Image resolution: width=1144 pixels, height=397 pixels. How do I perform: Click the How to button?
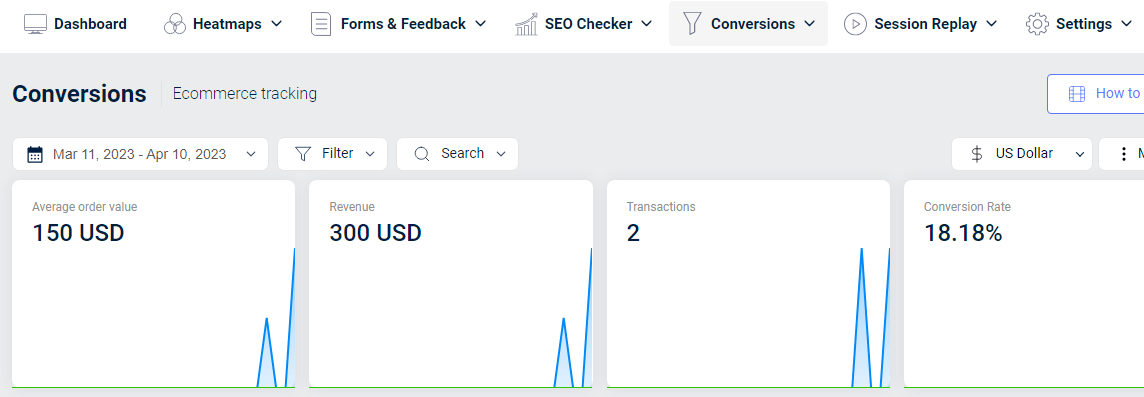click(x=1096, y=94)
